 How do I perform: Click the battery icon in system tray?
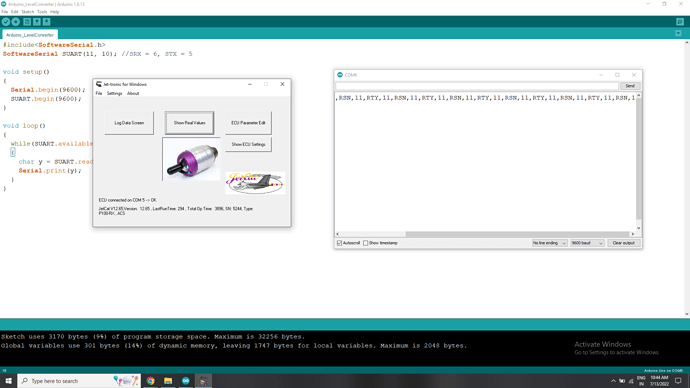[x=622, y=381]
